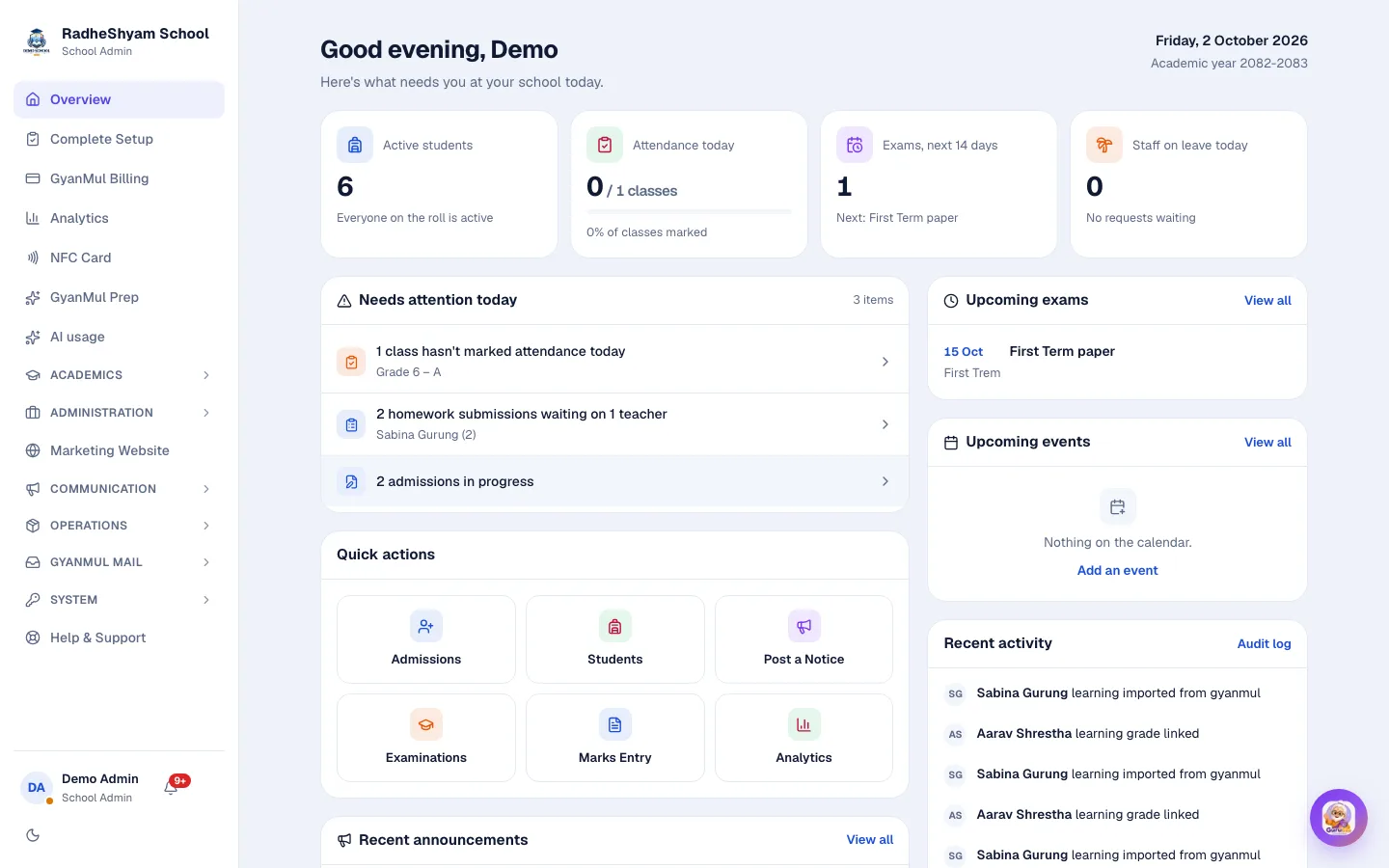This screenshot has width=1389, height=868.
Task: Click the Demo Admin profile name
Action: click(100, 779)
